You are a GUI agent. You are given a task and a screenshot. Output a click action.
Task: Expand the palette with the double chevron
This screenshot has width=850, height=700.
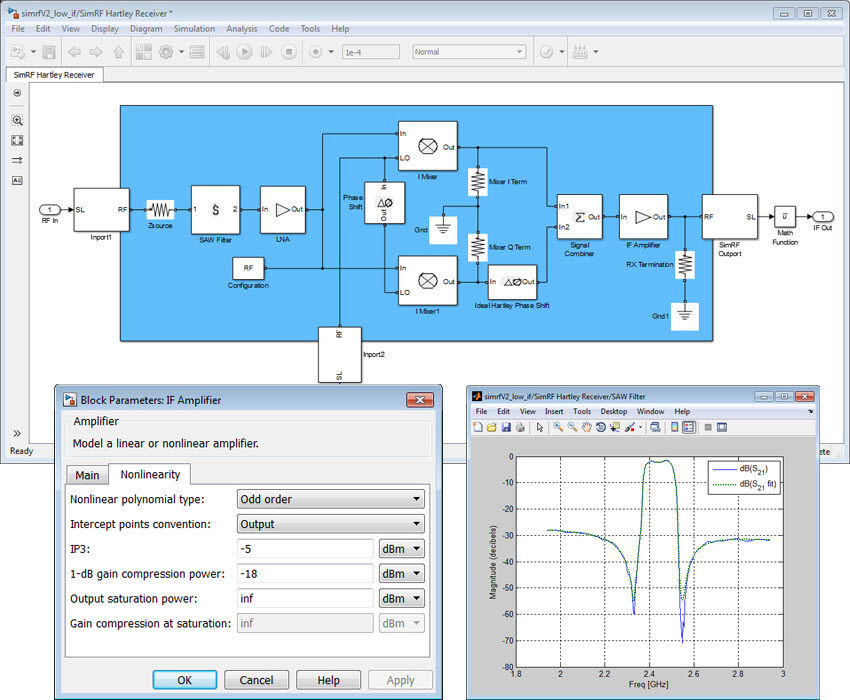click(x=17, y=433)
